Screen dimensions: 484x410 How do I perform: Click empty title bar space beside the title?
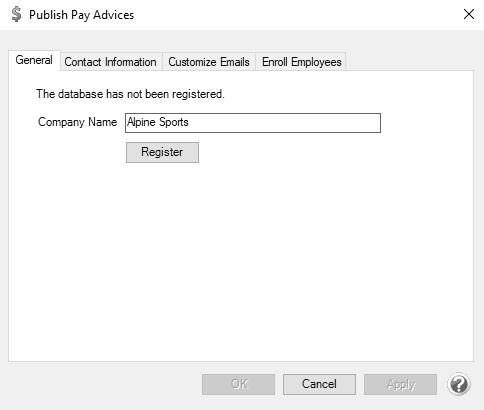pos(293,15)
